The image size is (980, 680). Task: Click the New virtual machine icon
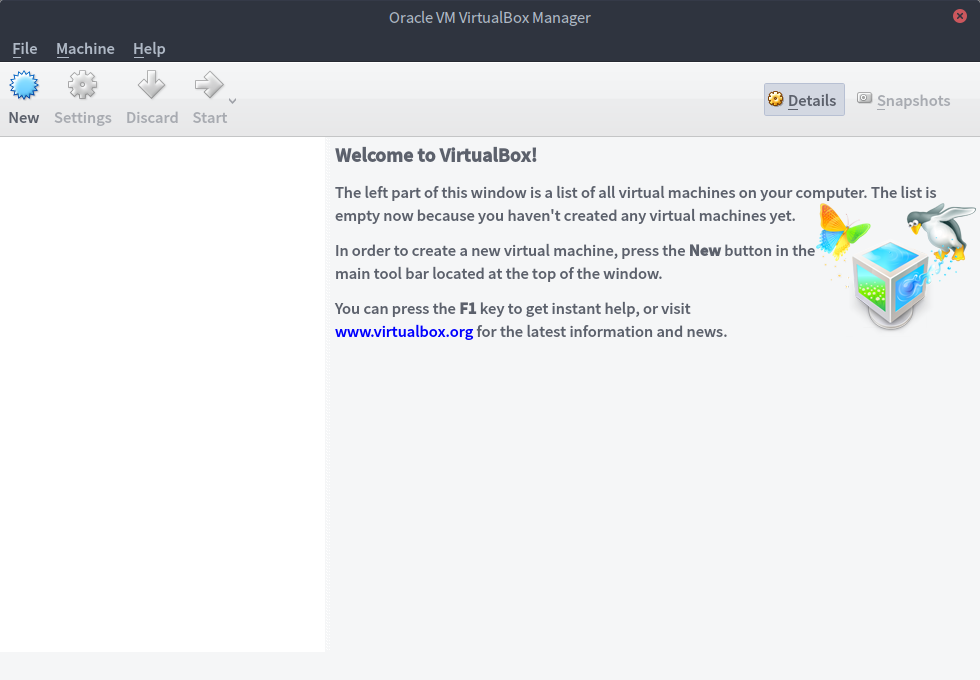[24, 85]
